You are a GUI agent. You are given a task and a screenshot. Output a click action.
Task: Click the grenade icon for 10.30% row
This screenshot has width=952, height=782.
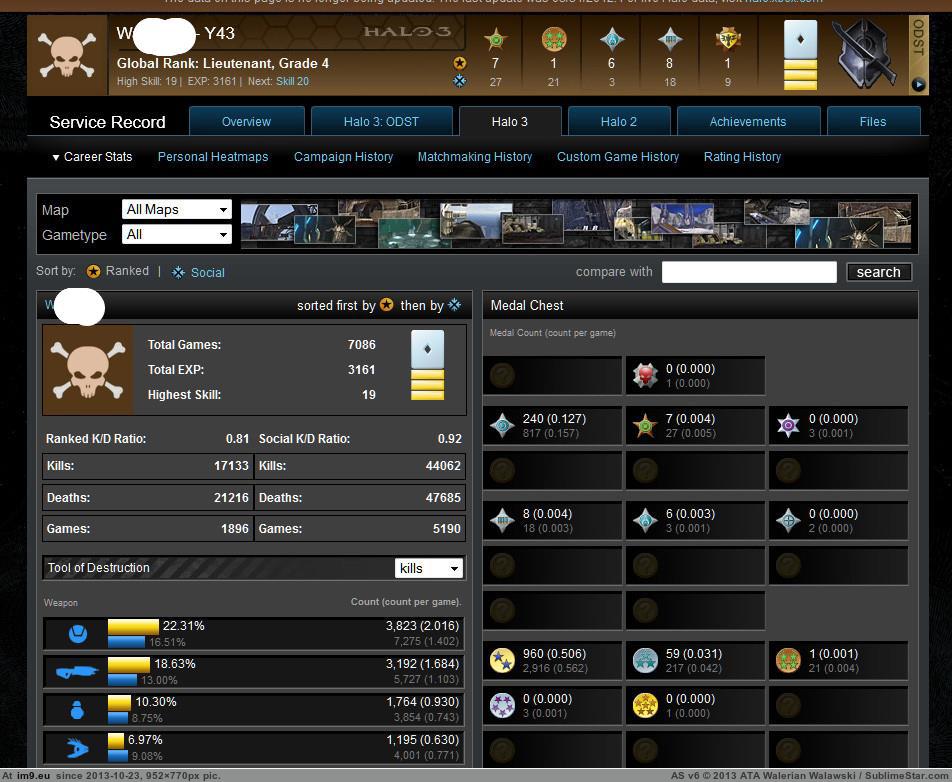tap(77, 709)
